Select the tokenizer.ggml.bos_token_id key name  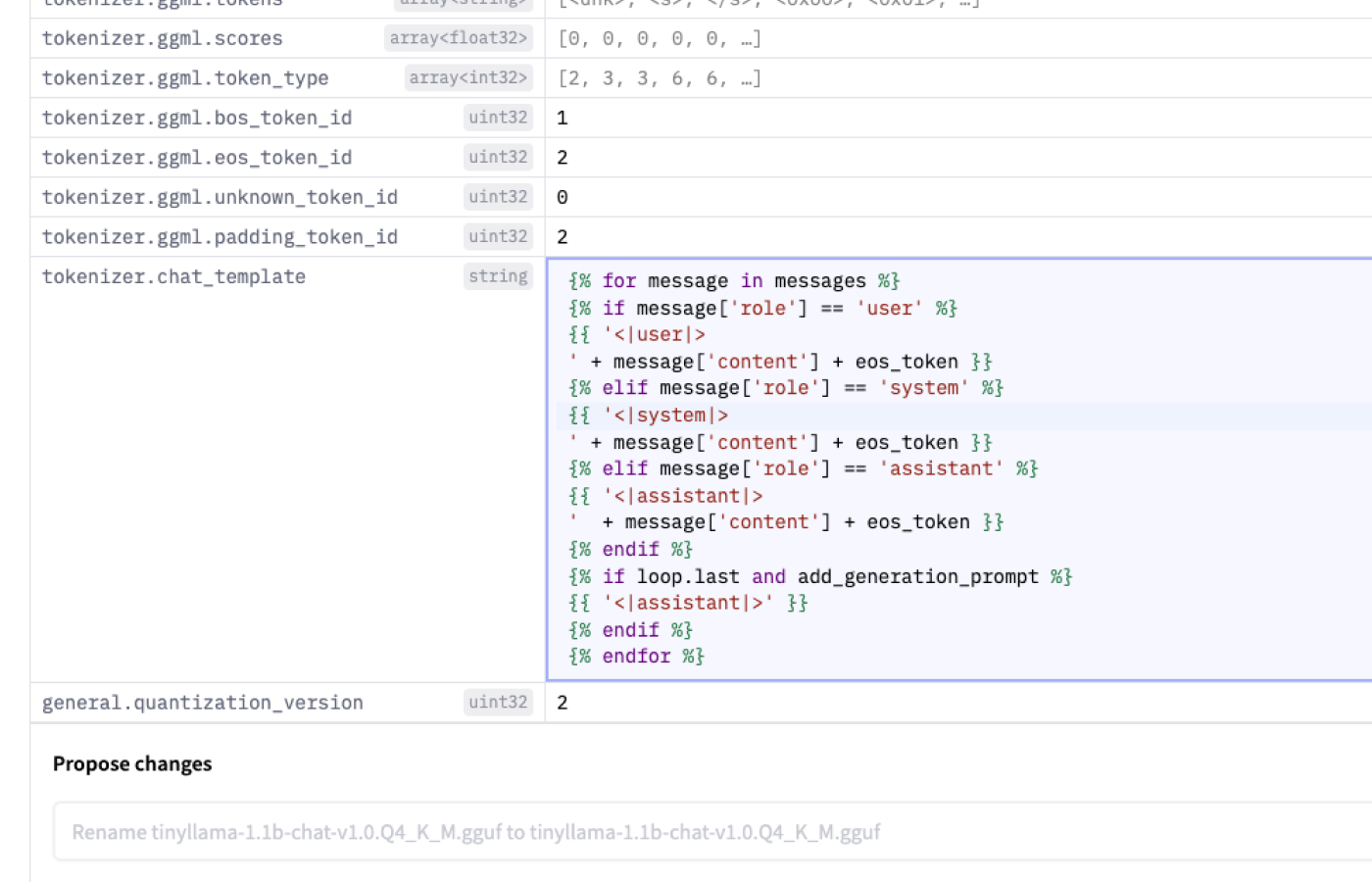(x=196, y=118)
